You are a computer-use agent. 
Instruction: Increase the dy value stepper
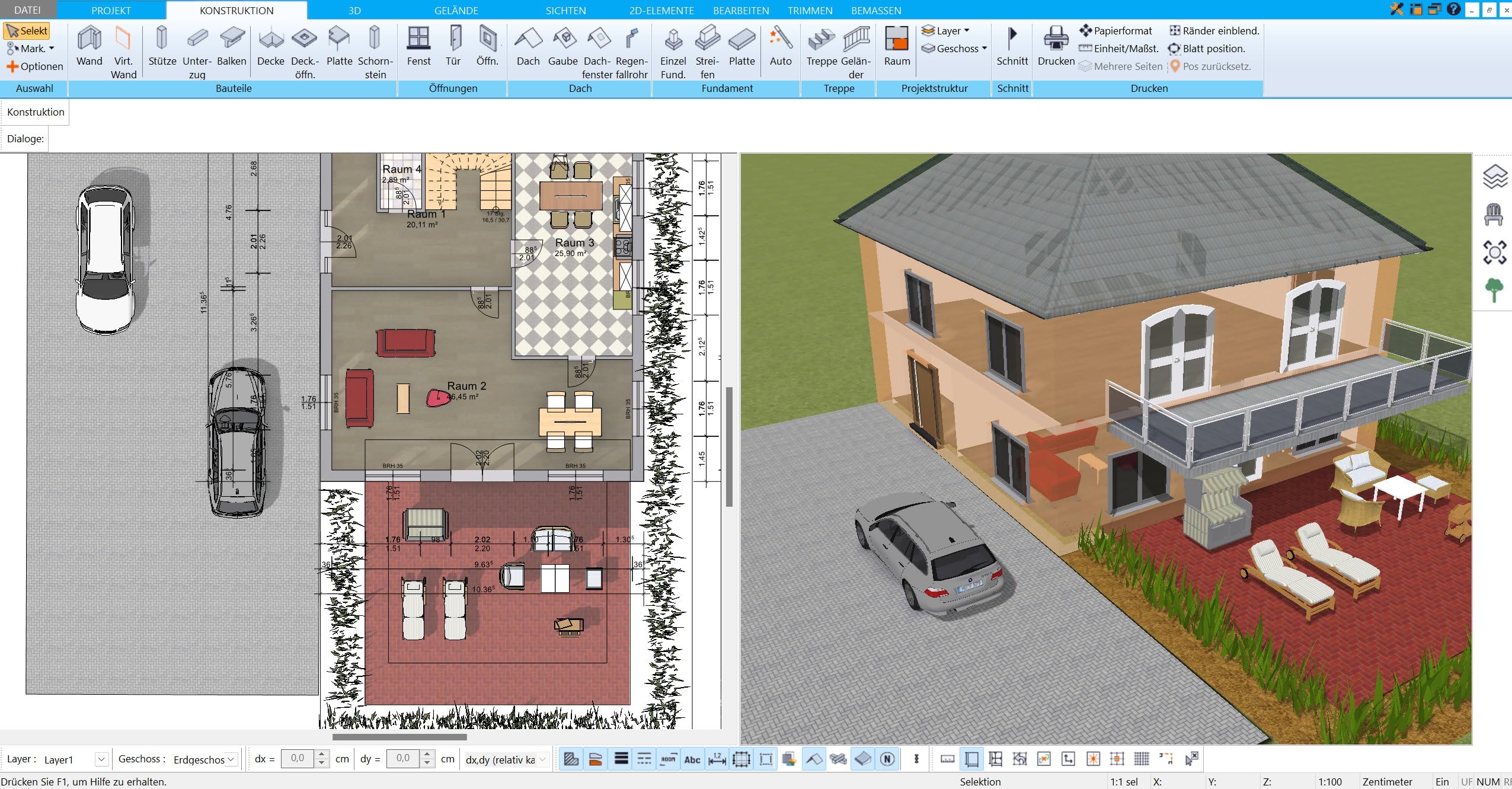click(x=427, y=755)
